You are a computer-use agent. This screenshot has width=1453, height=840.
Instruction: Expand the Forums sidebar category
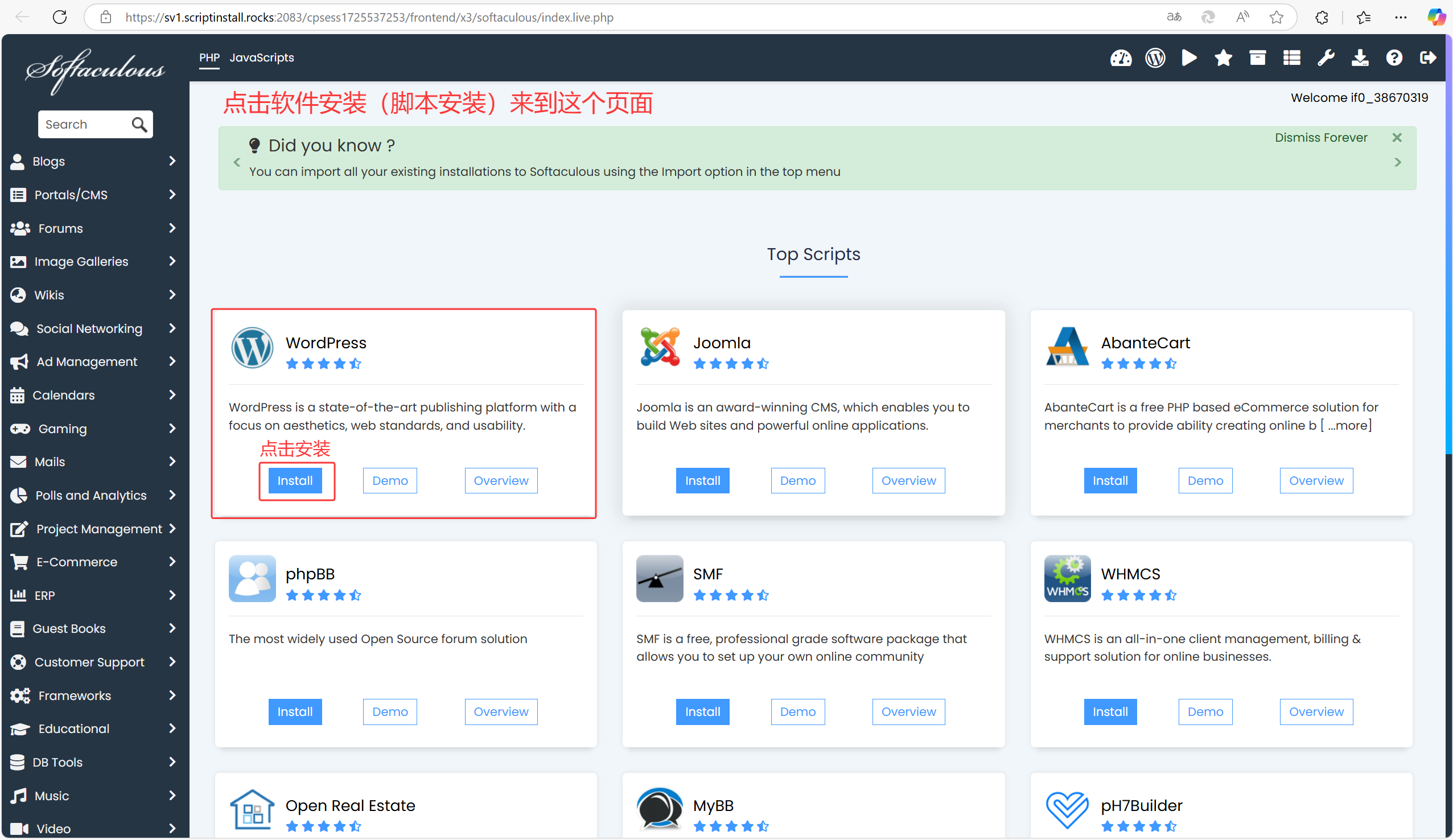tap(92, 228)
